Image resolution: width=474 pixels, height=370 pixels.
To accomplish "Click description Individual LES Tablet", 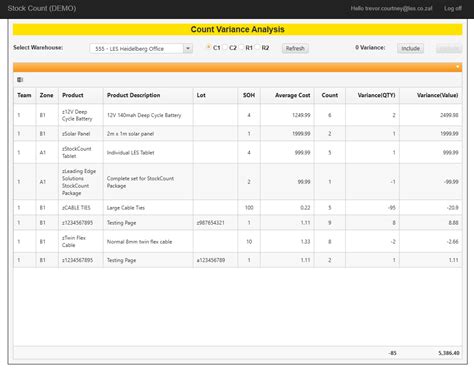I will [x=130, y=153].
